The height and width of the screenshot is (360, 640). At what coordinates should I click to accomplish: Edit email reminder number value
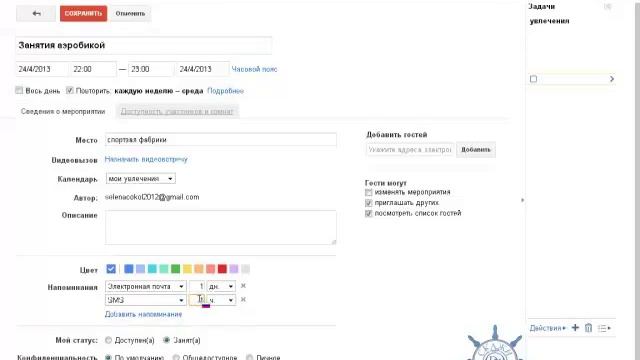(x=197, y=287)
